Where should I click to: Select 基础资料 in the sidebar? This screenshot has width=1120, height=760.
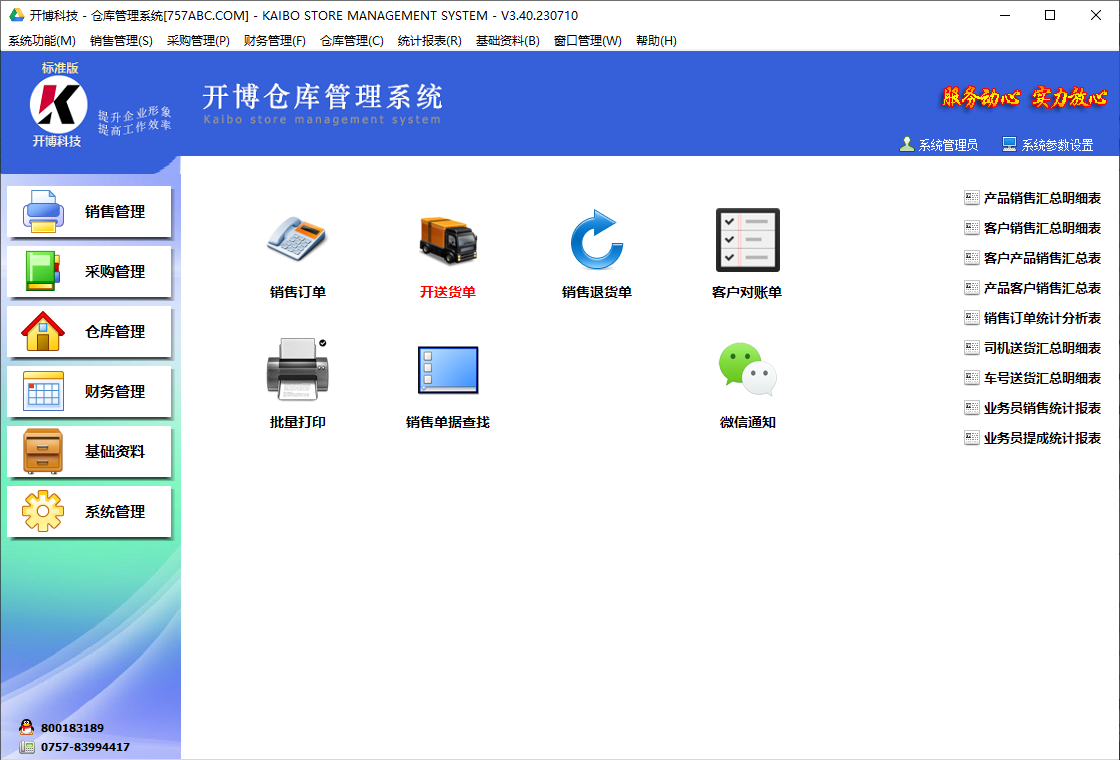pyautogui.click(x=89, y=451)
